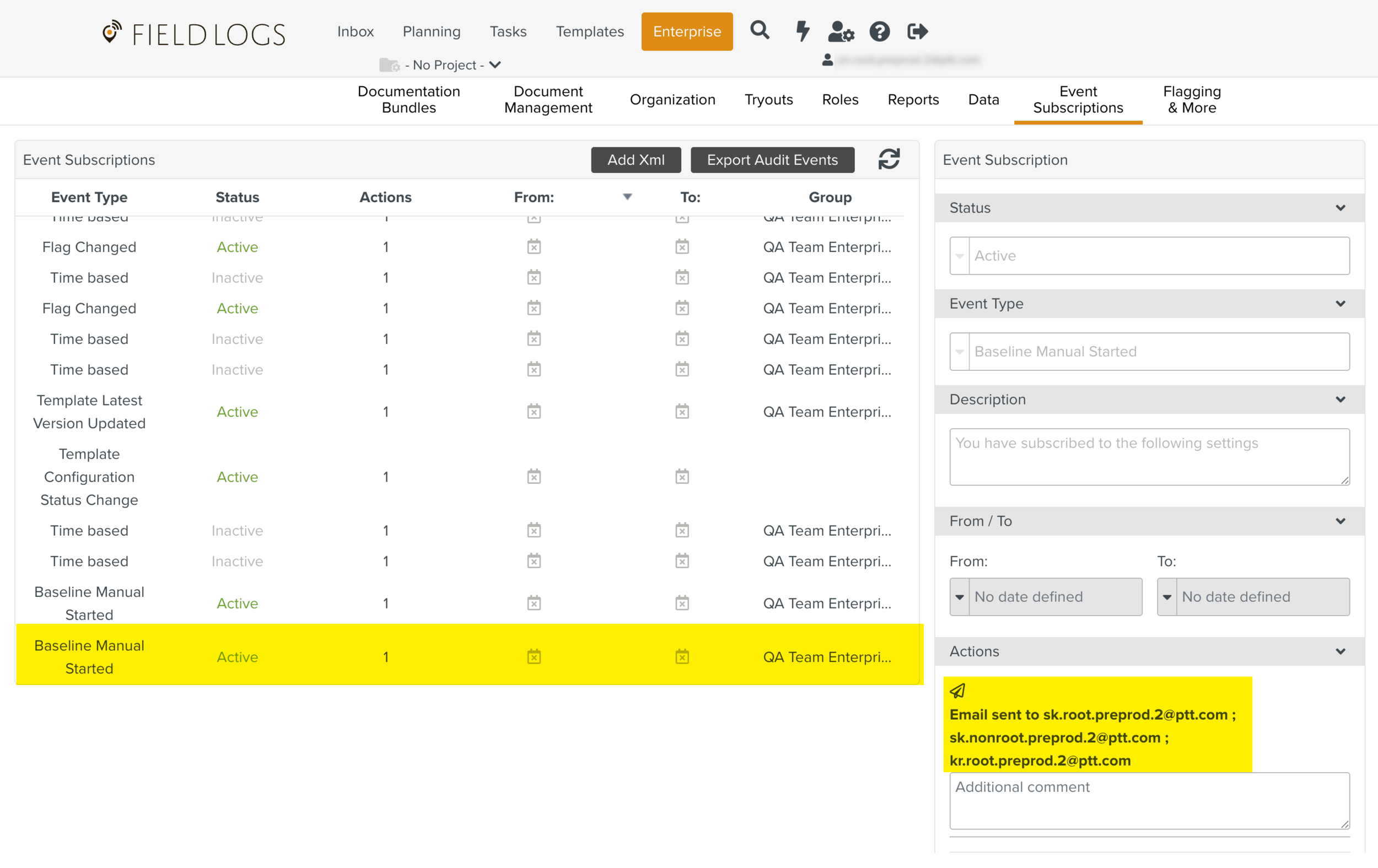Switch to Document Management tab

(548, 100)
